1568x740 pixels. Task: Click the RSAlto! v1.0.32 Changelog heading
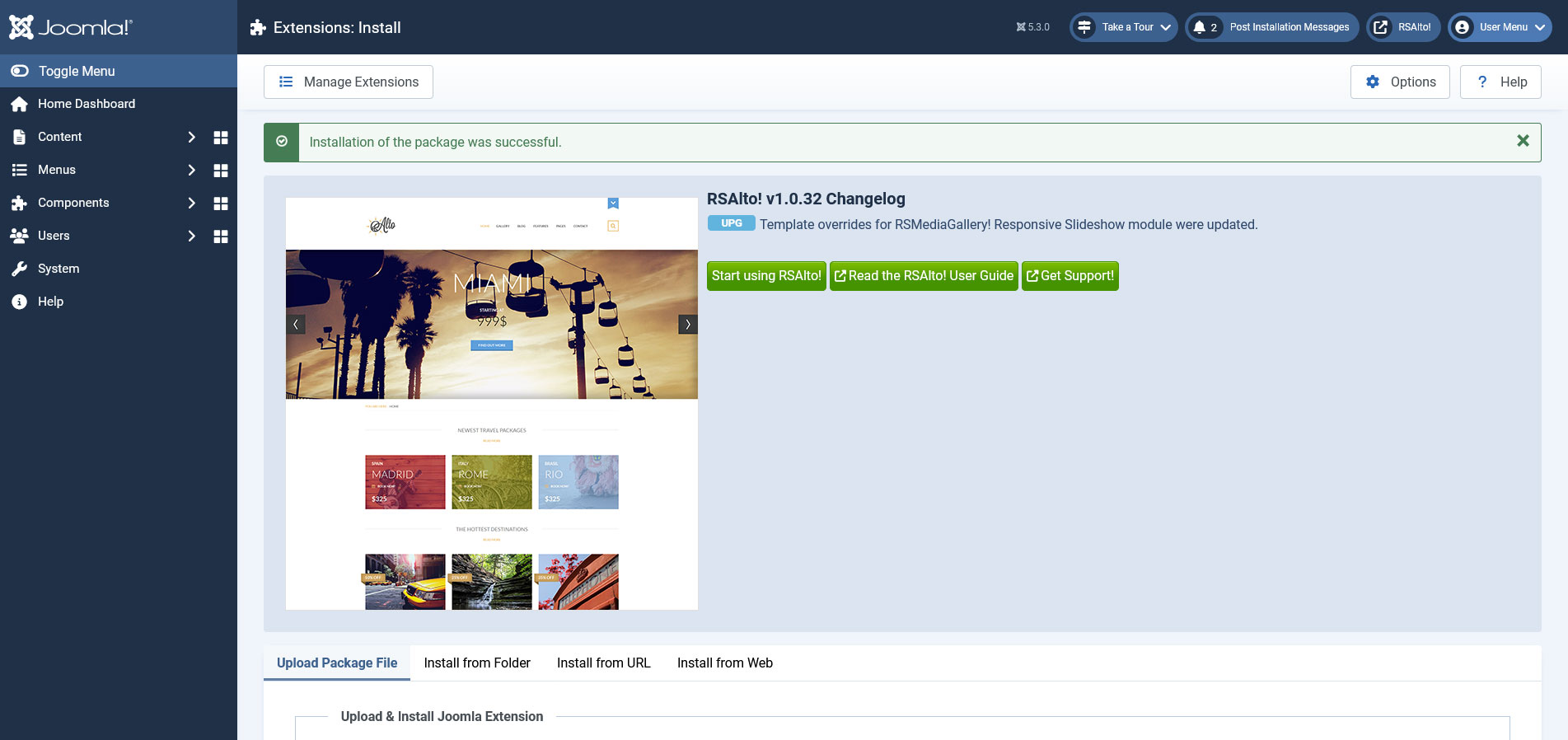pyautogui.click(x=806, y=199)
